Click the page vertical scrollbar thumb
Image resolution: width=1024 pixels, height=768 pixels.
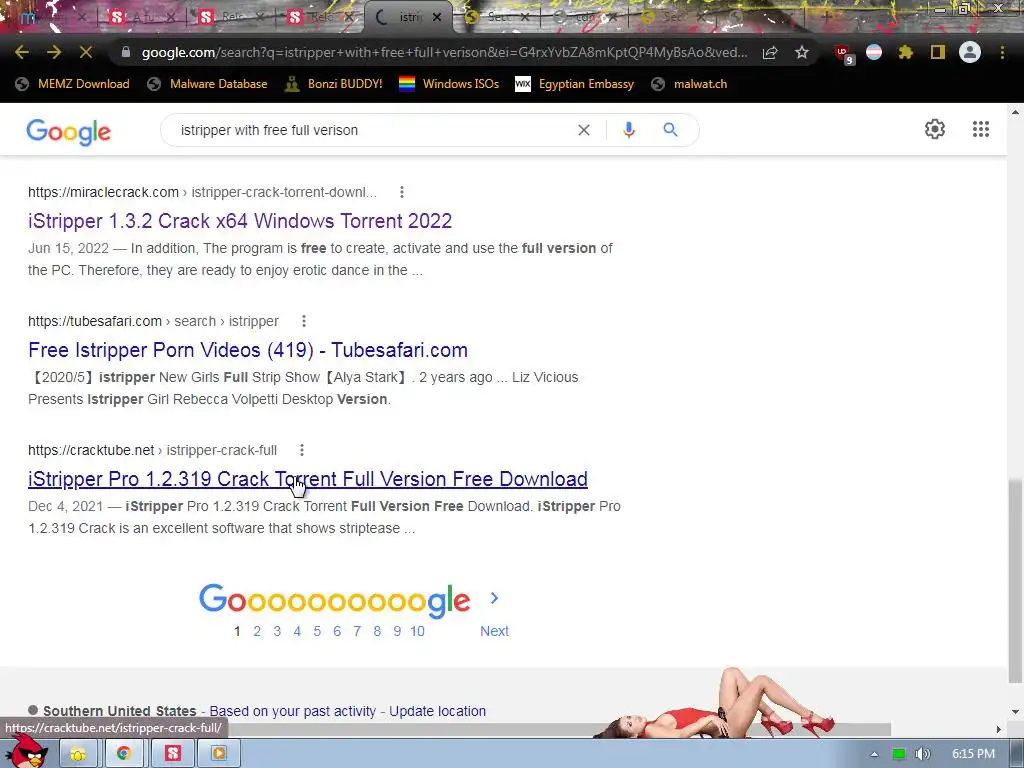tap(1016, 581)
